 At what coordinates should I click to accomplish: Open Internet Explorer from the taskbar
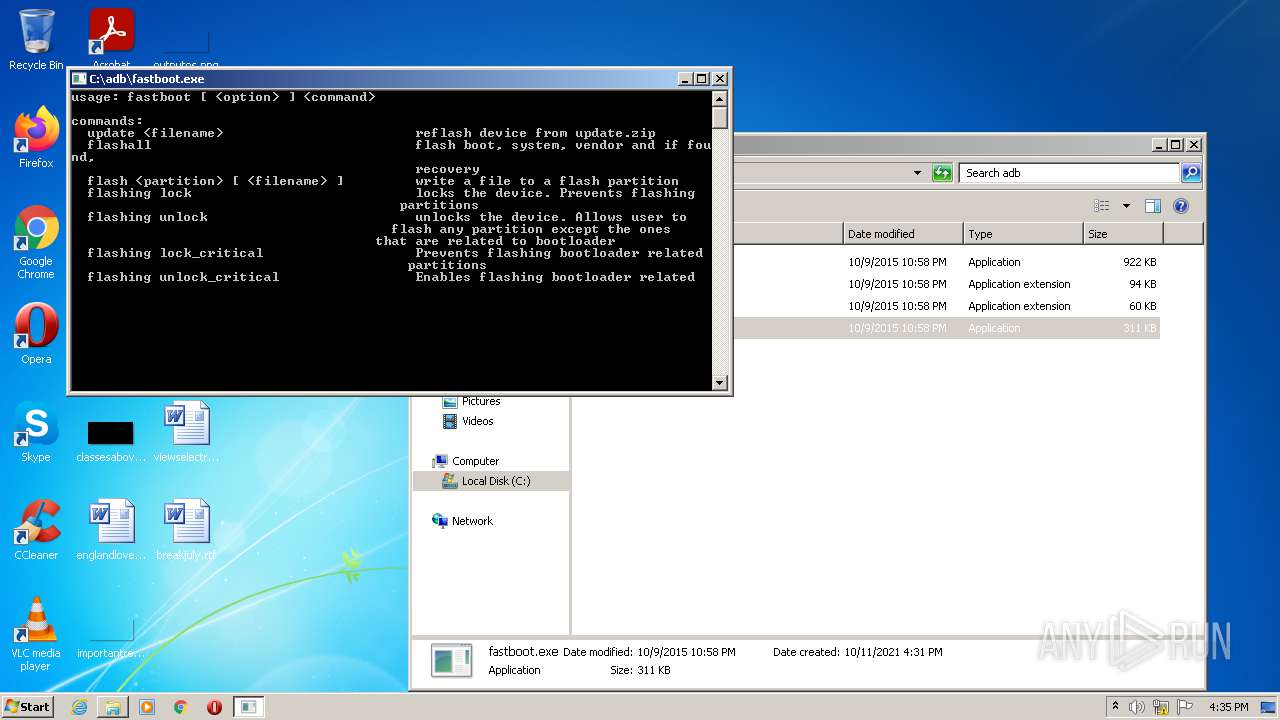[x=79, y=707]
